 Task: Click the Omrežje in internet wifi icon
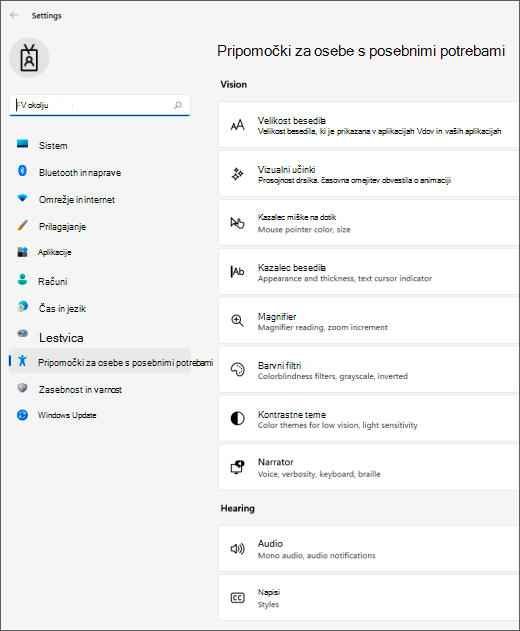click(x=23, y=198)
